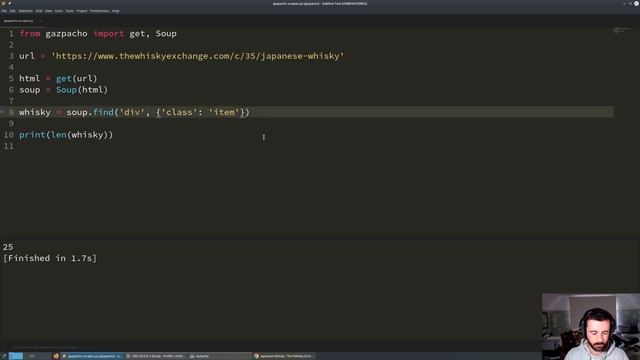Click the 'gazpacho' module name on line 1
This screenshot has height=360, width=640.
(x=66, y=33)
